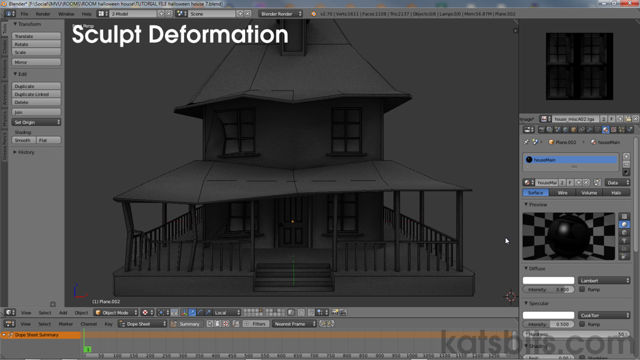The width and height of the screenshot is (640, 360).
Task: Click the Render camera properties icon
Action: click(541, 130)
